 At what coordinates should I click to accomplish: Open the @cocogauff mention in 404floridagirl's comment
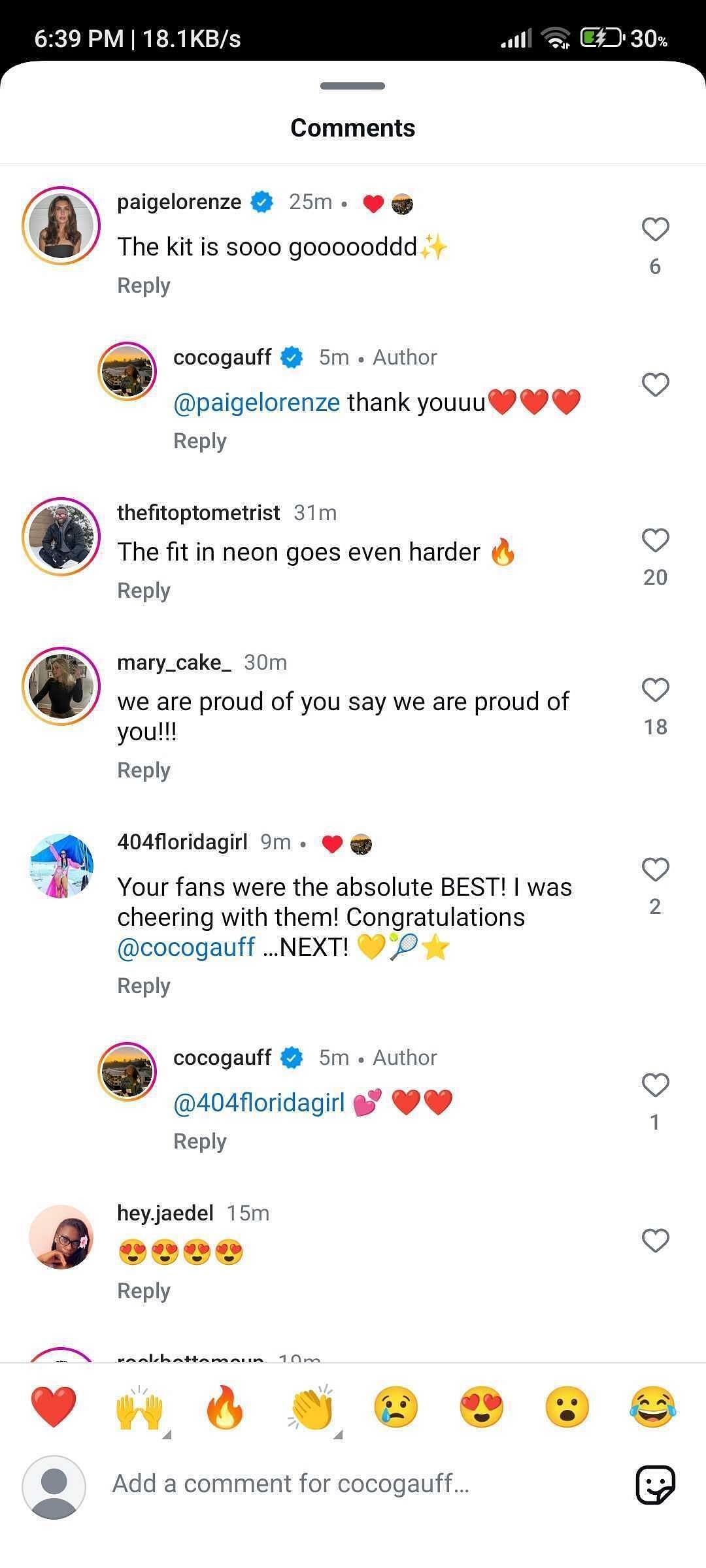pos(186,947)
